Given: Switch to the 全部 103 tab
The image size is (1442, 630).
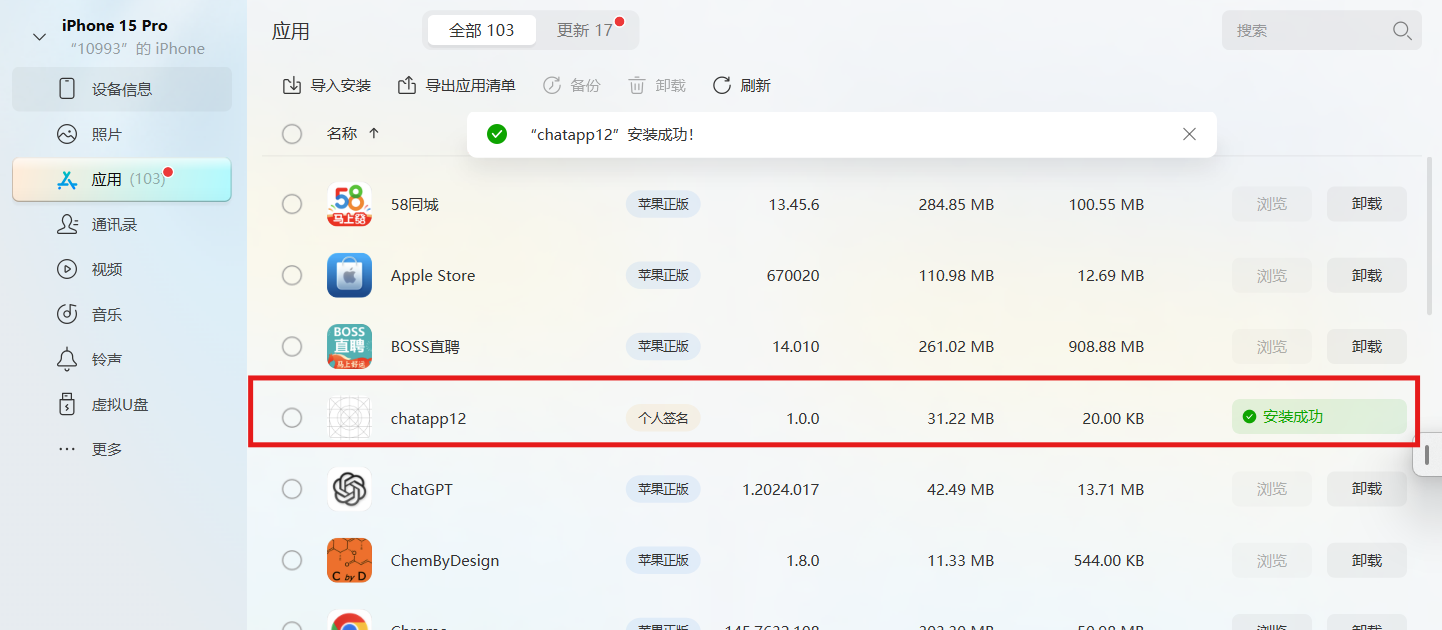Looking at the screenshot, I should 481,30.
